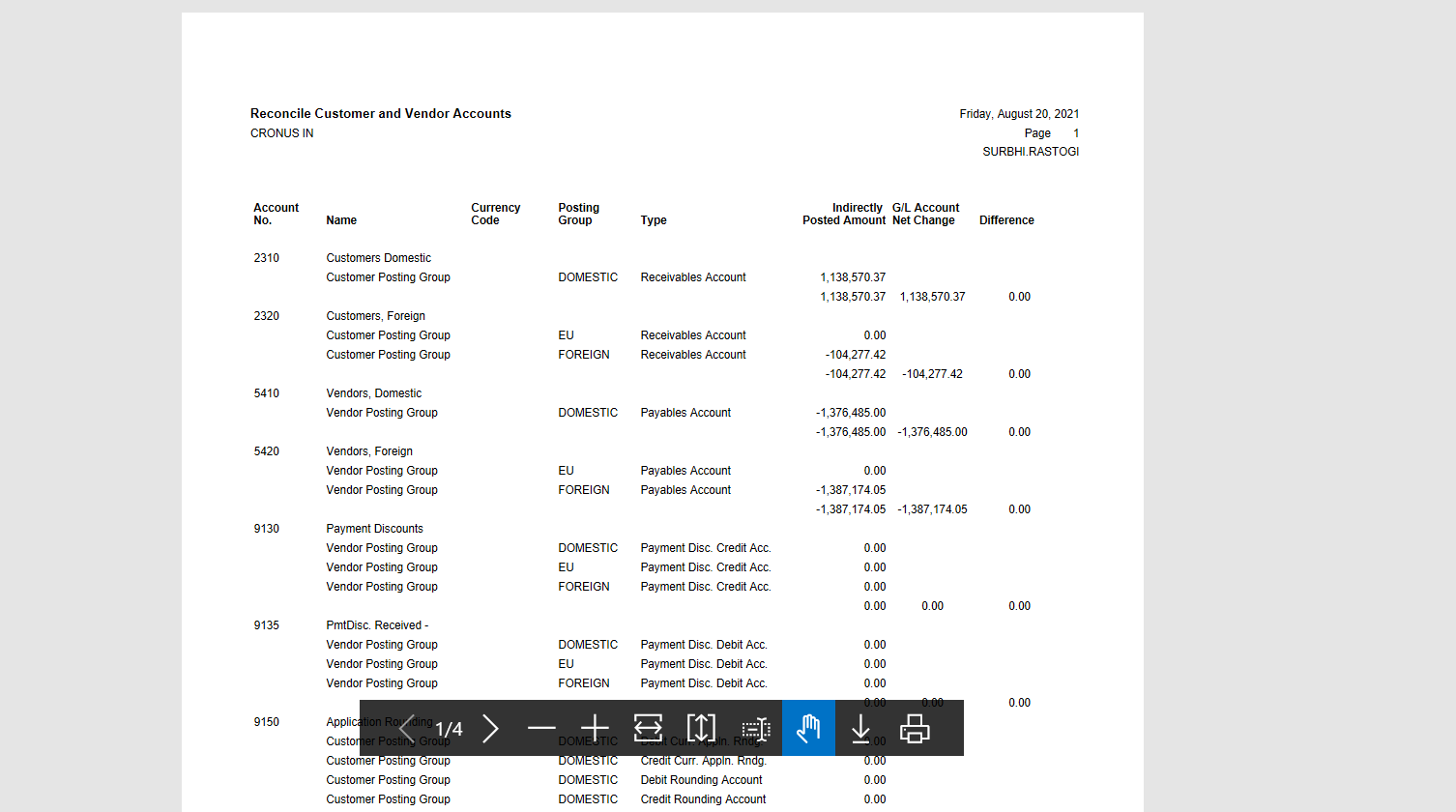Go back using the previous page chevron
This screenshot has width=1456, height=812.
(407, 728)
